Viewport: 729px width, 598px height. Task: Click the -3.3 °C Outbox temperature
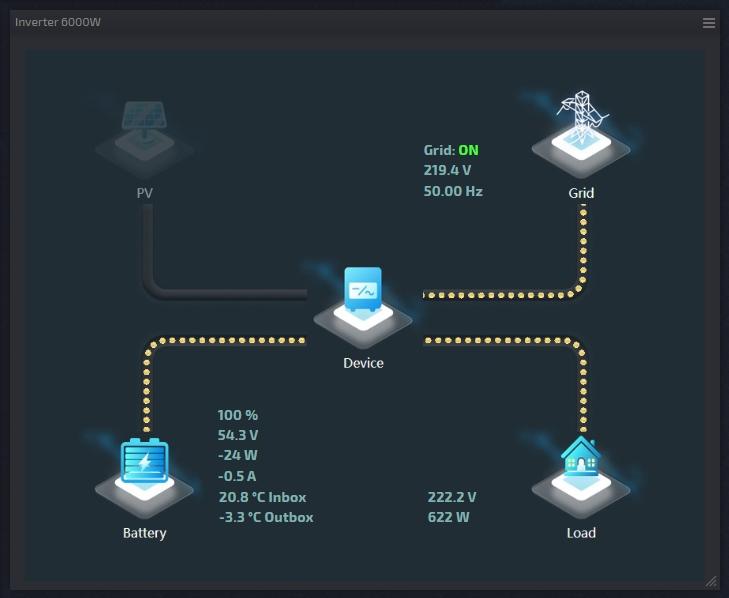point(266,517)
